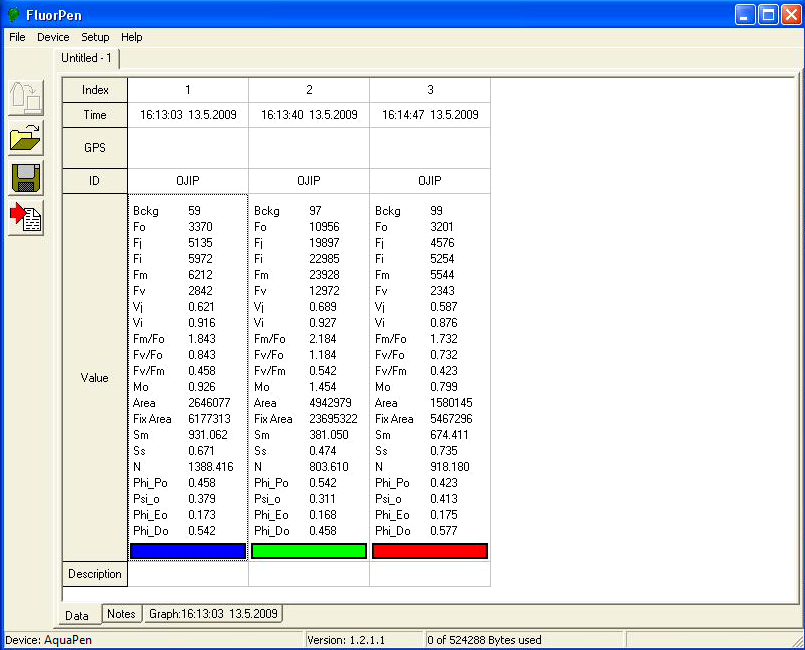805x650 pixels.
Task: Open the Graph:16:13:03 13.5.2009 tab
Action: click(213, 614)
